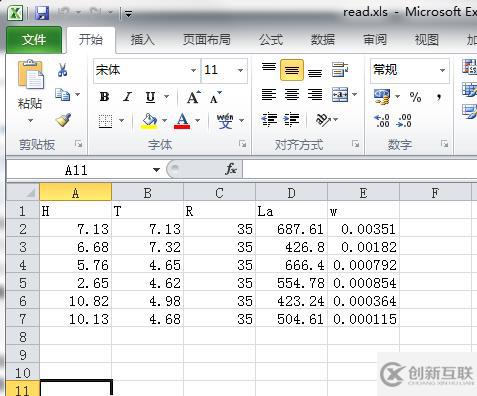Open the underline style dropdown arrow
This screenshot has height=396, width=477.
click(166, 97)
